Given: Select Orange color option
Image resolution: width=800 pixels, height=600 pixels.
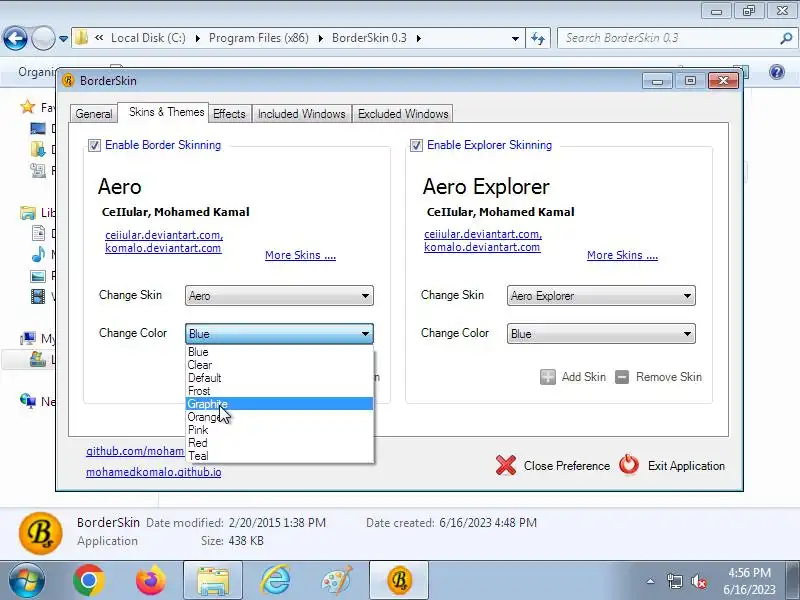Looking at the screenshot, I should (x=280, y=417).
